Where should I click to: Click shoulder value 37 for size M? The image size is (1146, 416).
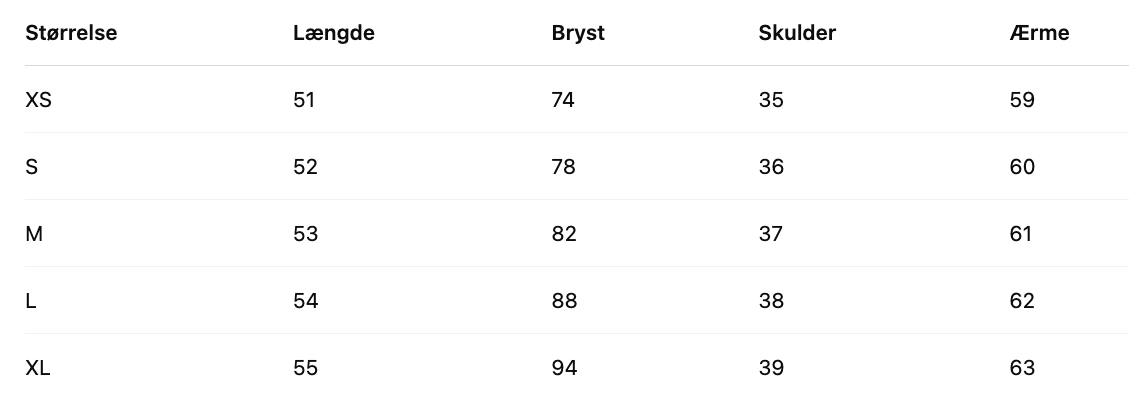tap(771, 234)
